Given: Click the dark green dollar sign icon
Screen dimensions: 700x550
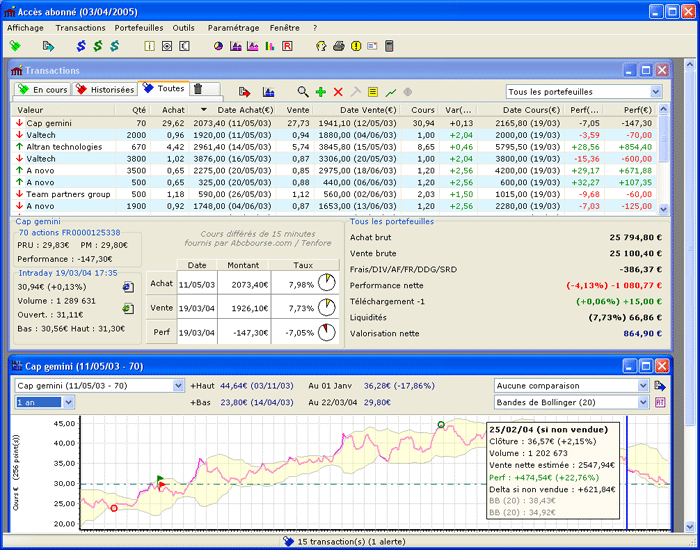Looking at the screenshot, I should 98,46.
